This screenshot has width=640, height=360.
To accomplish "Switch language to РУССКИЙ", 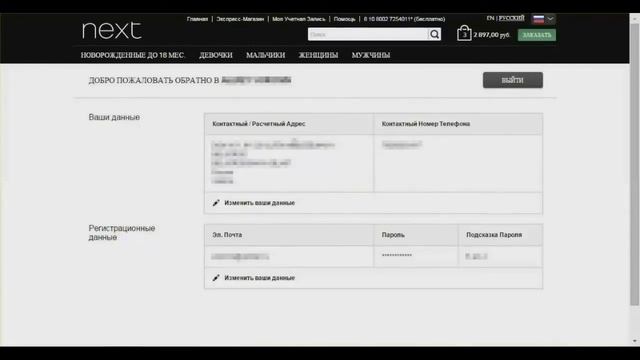I will [511, 18].
